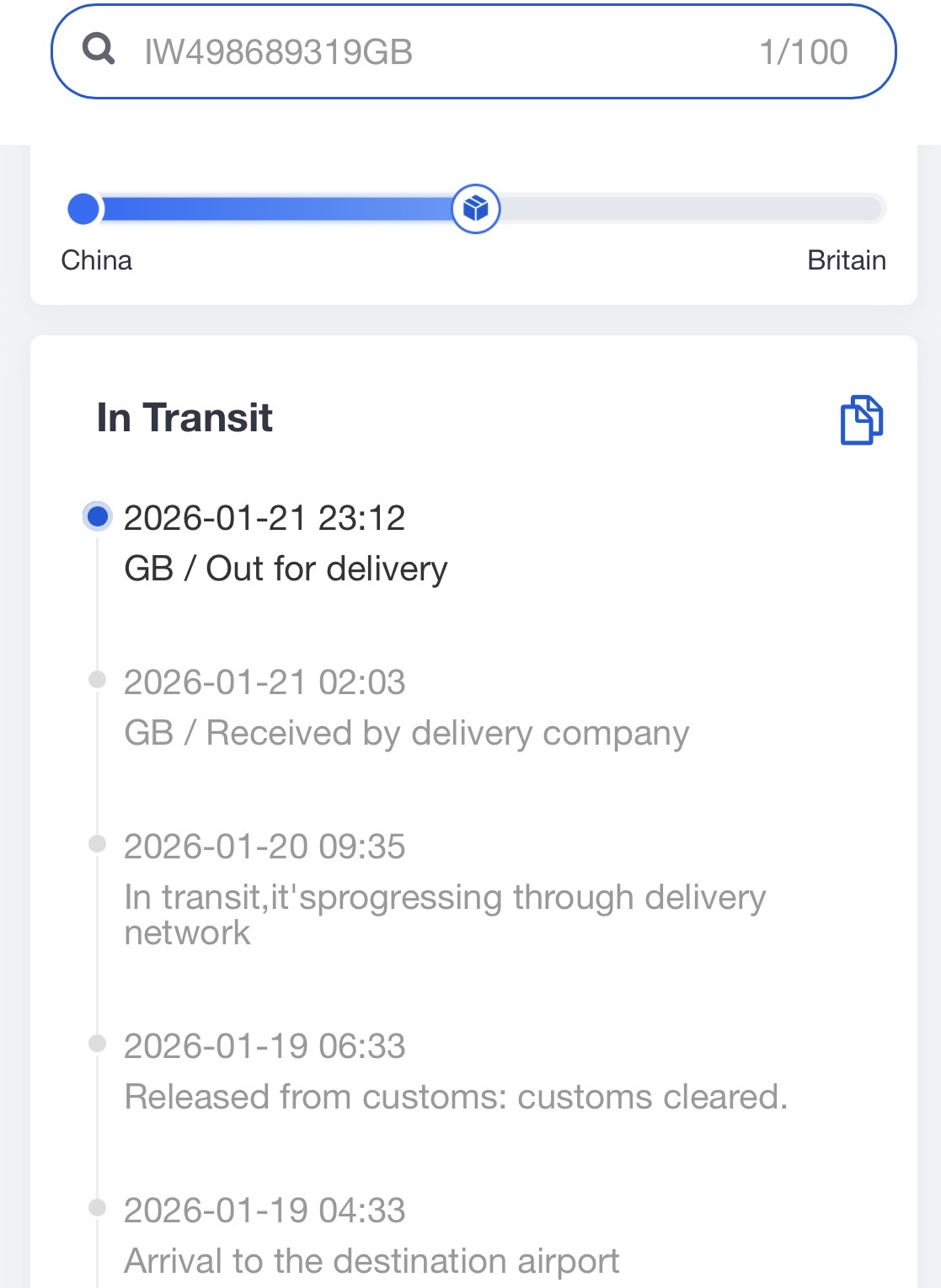This screenshot has height=1288, width=941.
Task: Tap the In Transit status heading
Action: click(184, 418)
